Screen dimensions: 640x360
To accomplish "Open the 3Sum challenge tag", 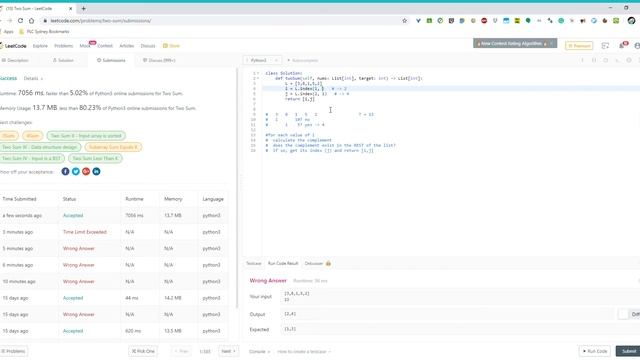I will (x=9, y=136).
